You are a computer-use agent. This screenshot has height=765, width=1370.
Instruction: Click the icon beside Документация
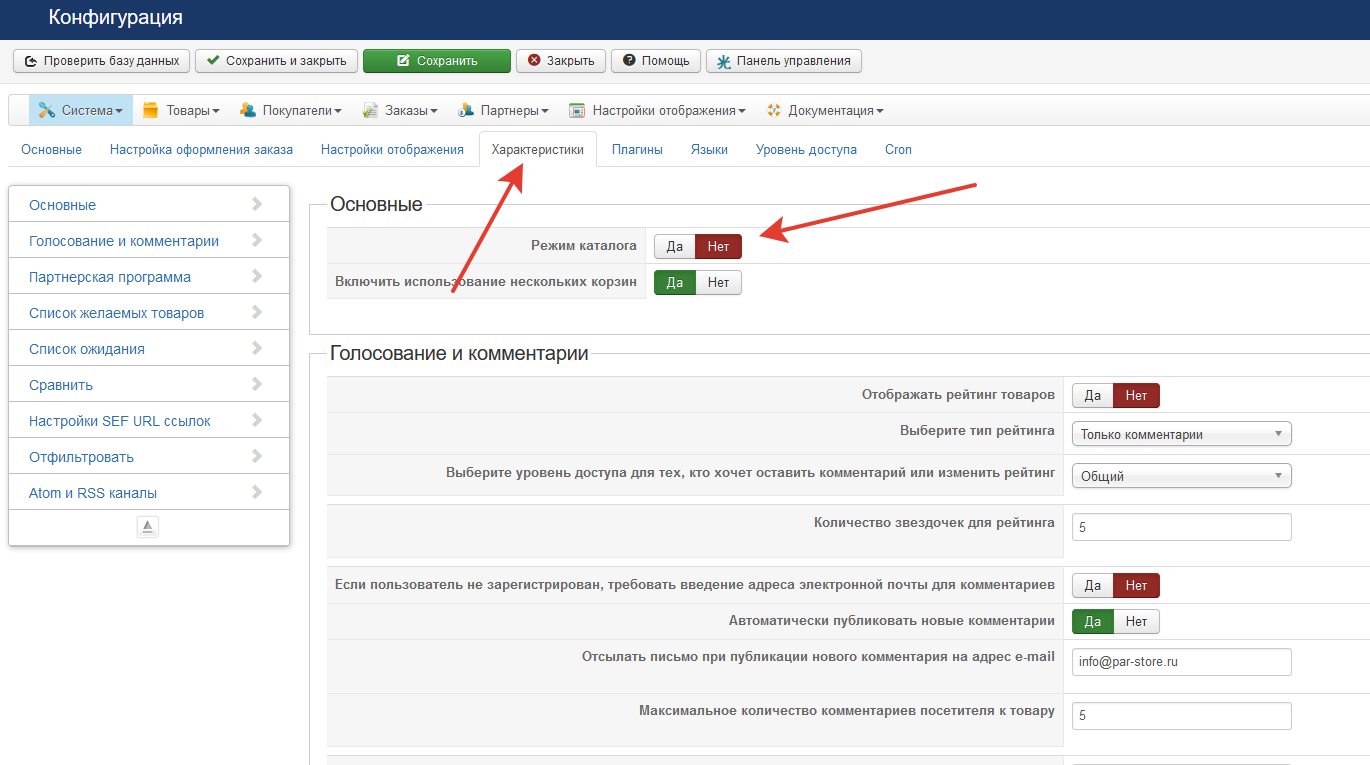(773, 110)
